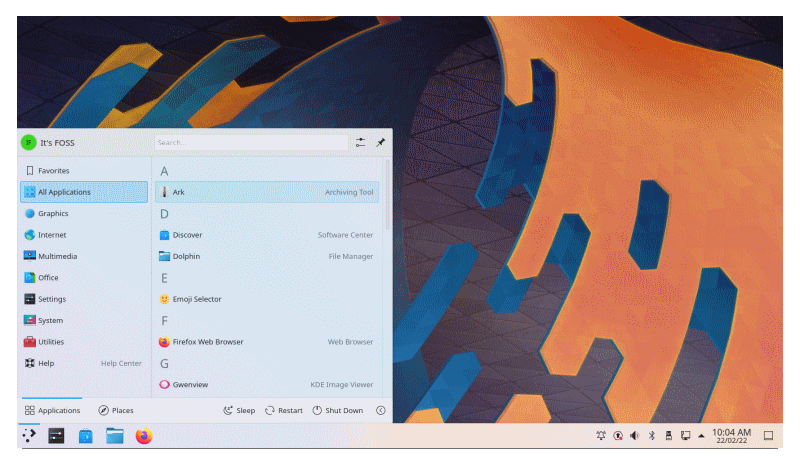This screenshot has height=466, width=800.
Task: Click the volume icon in system tray
Action: click(634, 436)
